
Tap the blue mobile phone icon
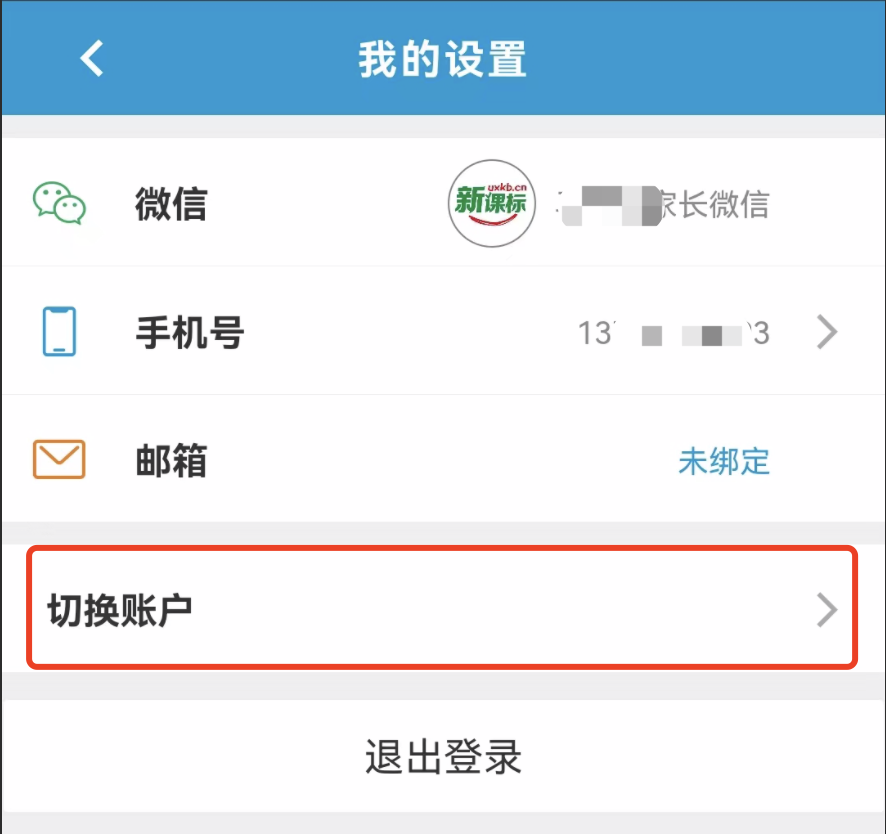59,331
